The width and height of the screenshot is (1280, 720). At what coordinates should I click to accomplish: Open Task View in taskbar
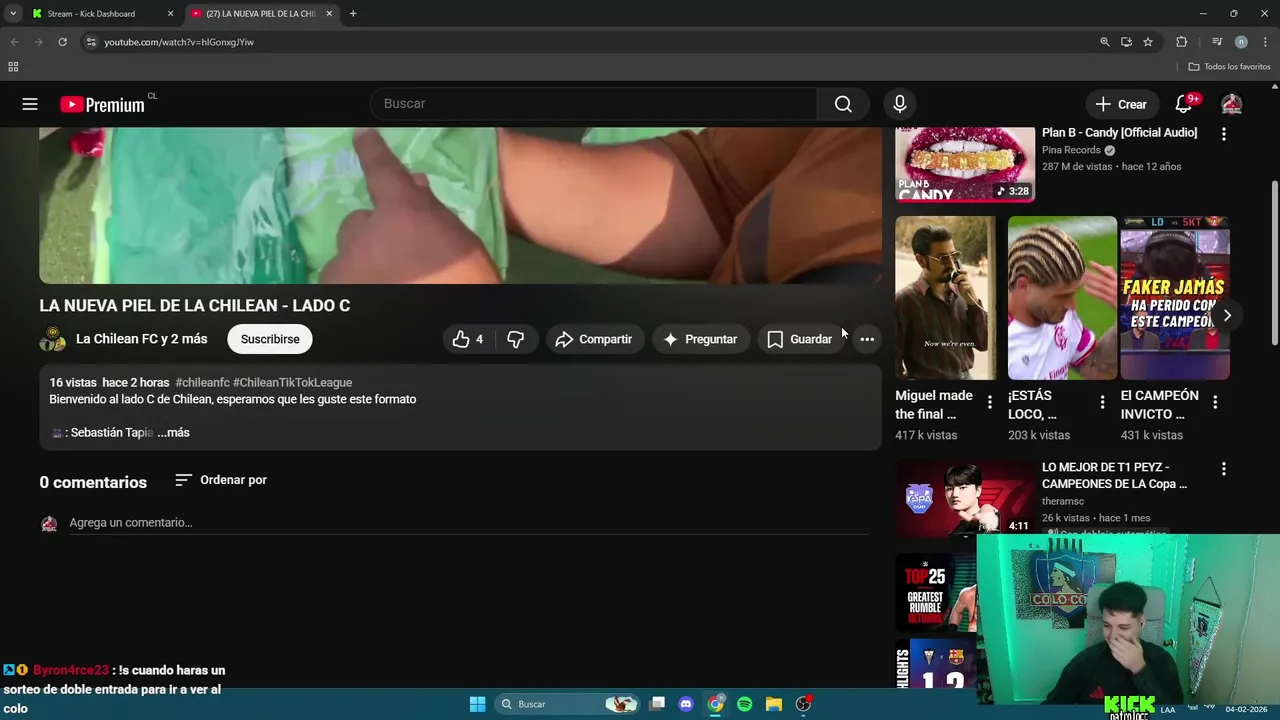tap(657, 704)
